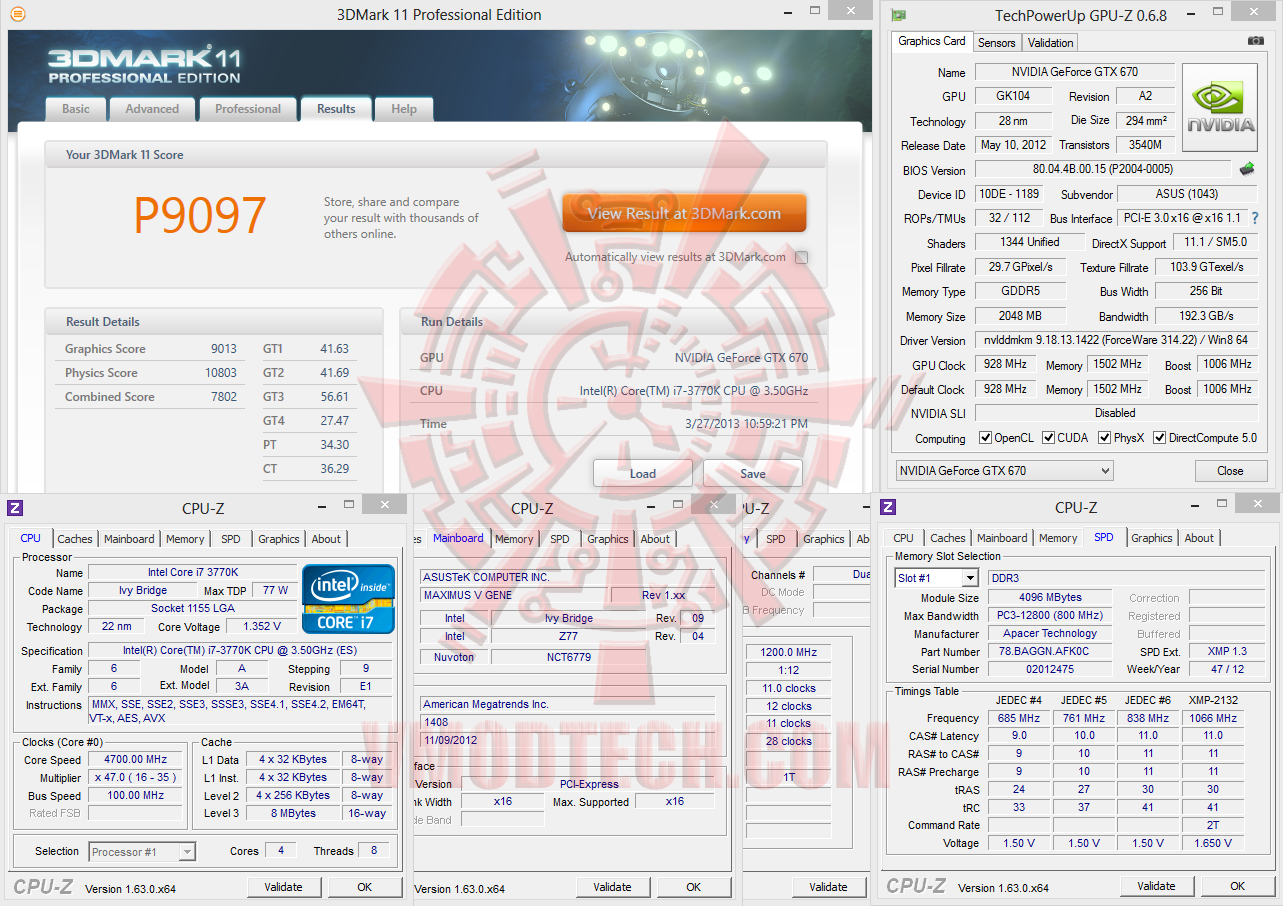Toggle the DirectCompute 5.0 checkbox
This screenshot has width=1283, height=906.
pos(1160,438)
